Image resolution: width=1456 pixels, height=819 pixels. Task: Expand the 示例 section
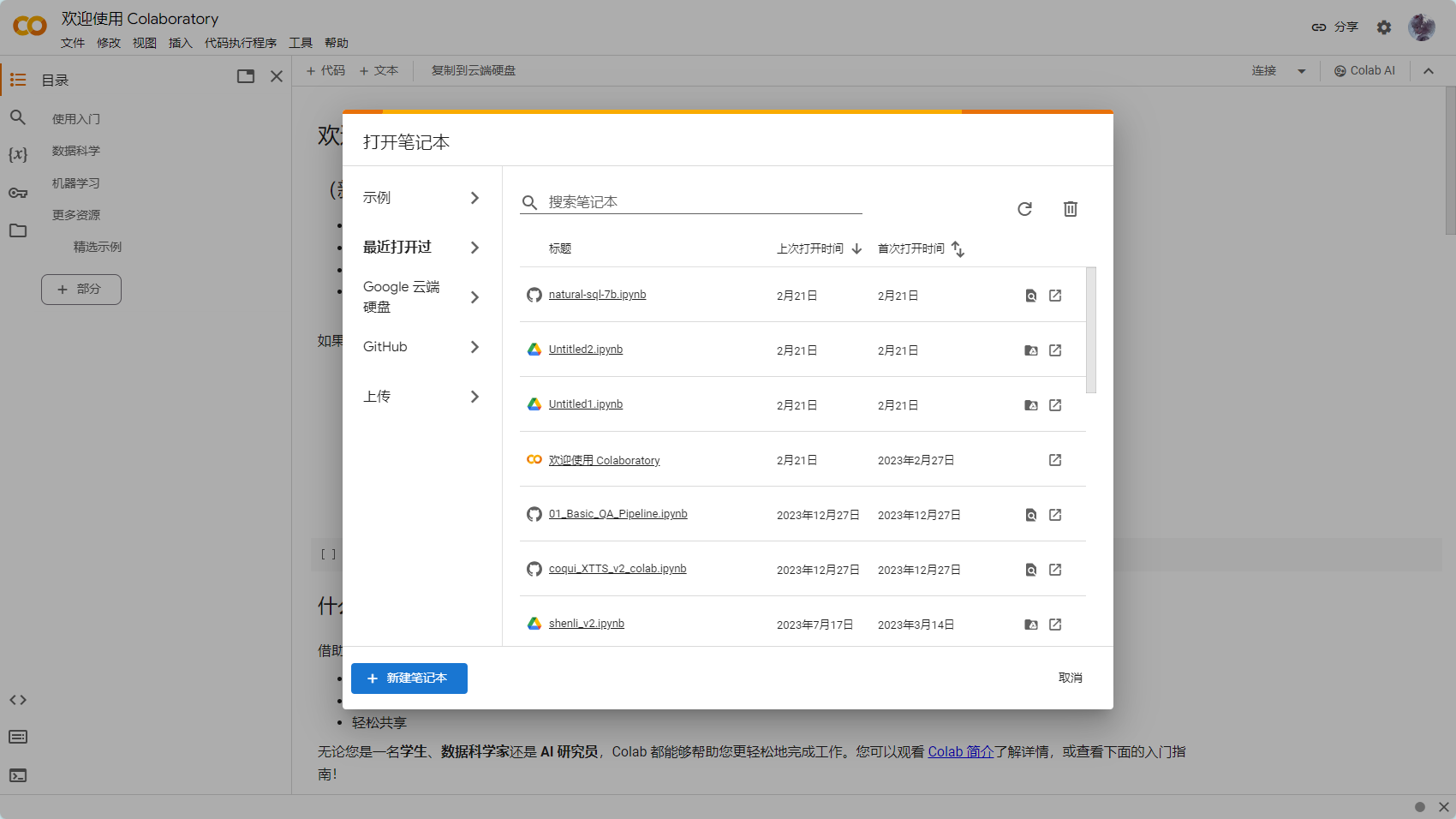[x=421, y=198]
